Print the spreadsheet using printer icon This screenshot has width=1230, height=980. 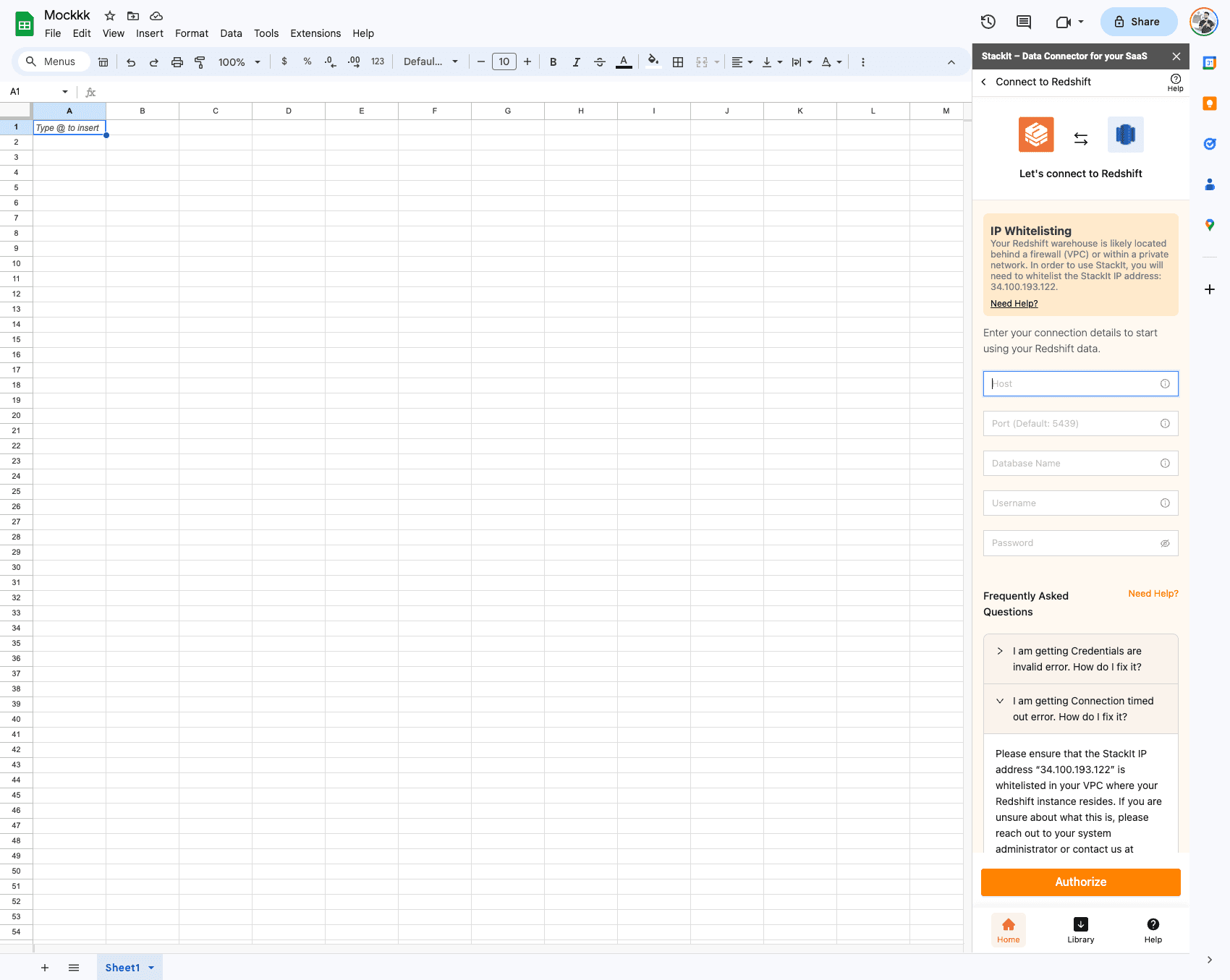[177, 62]
